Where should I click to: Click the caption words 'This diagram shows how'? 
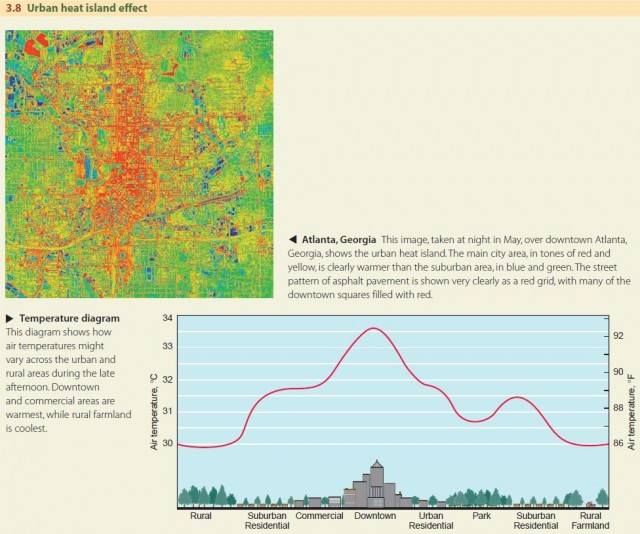tap(58, 332)
